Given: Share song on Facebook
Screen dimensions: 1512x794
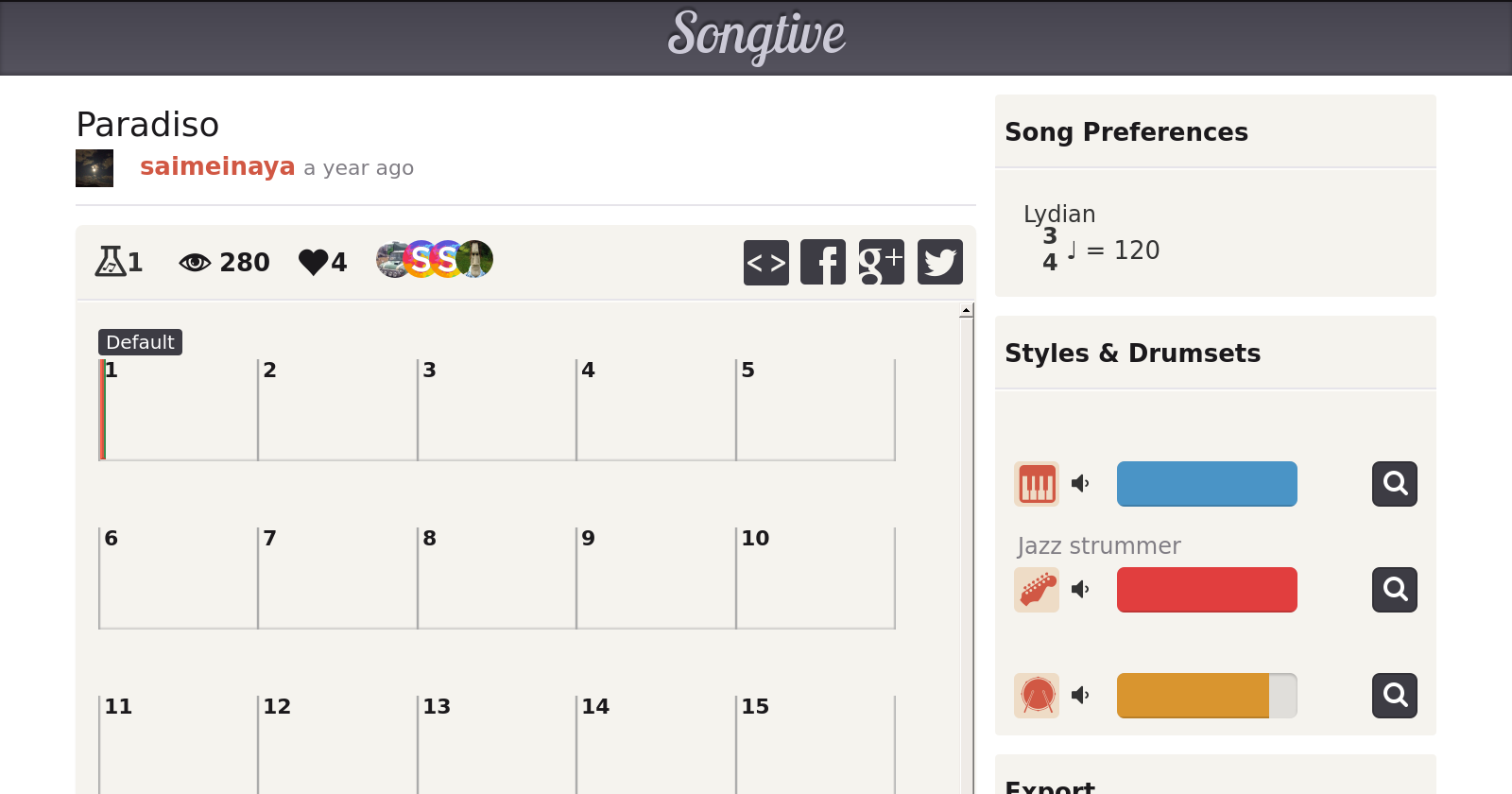Looking at the screenshot, I should click(823, 262).
